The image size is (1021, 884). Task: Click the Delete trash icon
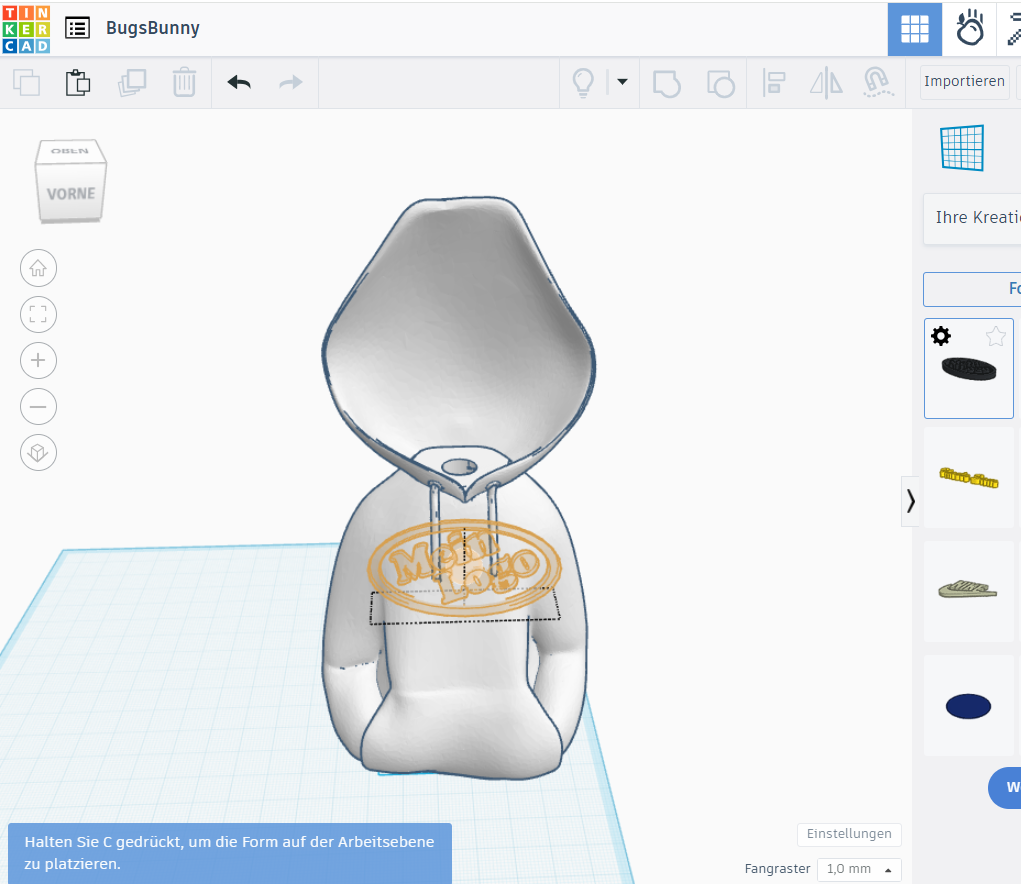coord(184,83)
